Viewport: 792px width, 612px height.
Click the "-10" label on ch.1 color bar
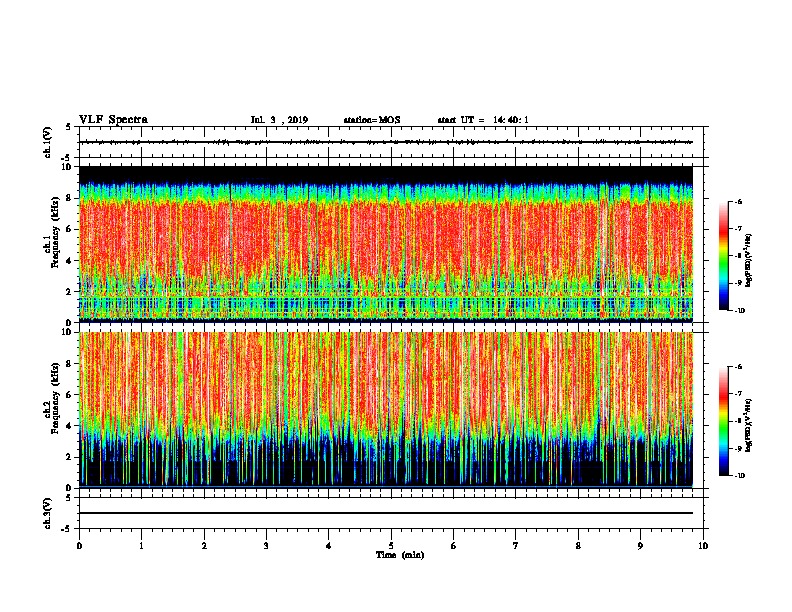pos(739,311)
